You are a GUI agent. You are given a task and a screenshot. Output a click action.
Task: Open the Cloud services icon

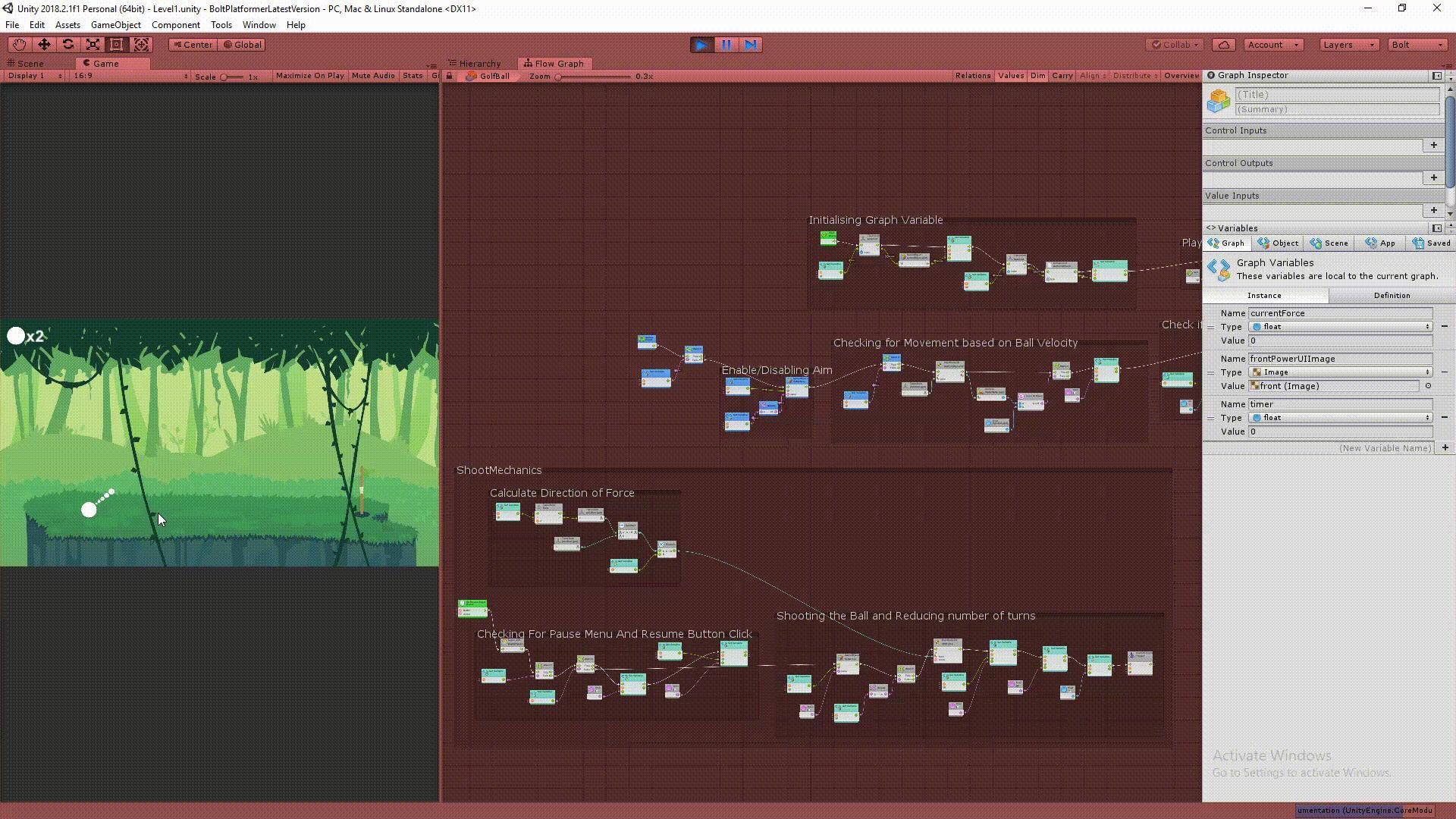[x=1224, y=45]
